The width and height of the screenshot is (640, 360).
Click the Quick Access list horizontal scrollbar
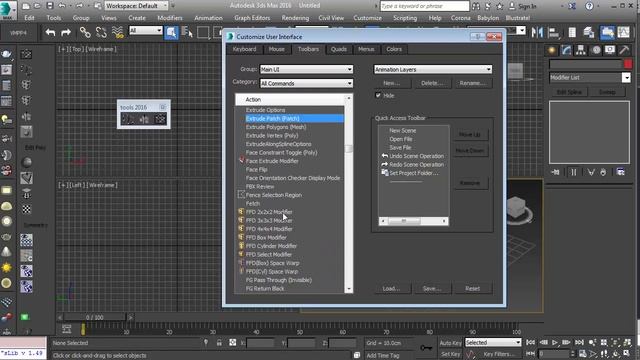point(413,221)
